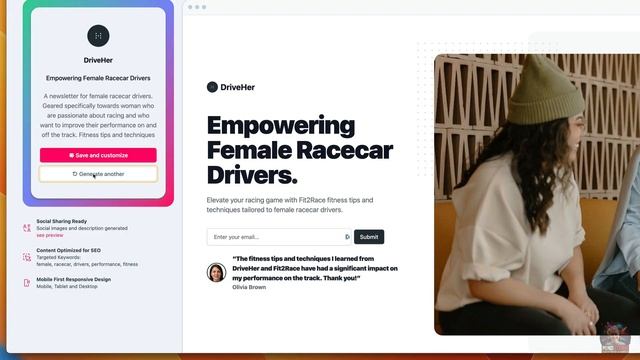
Task: Click the hero photo of woman in beanie
Action: [537, 194]
